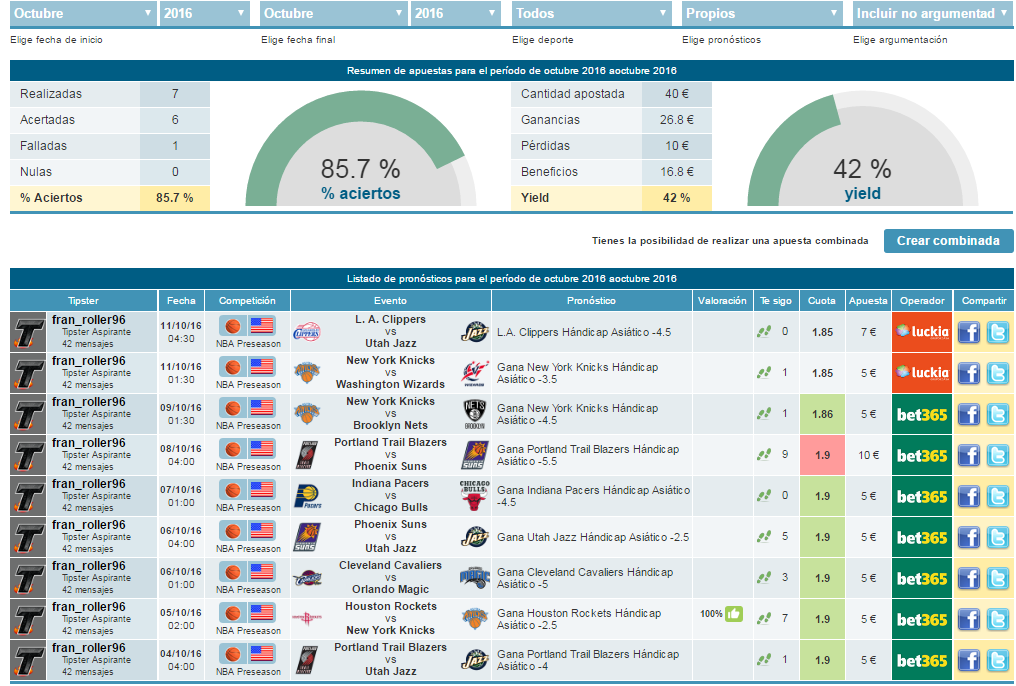Click the 100% thumbs-up valoración icon
The height and width of the screenshot is (686, 1016).
[x=733, y=613]
